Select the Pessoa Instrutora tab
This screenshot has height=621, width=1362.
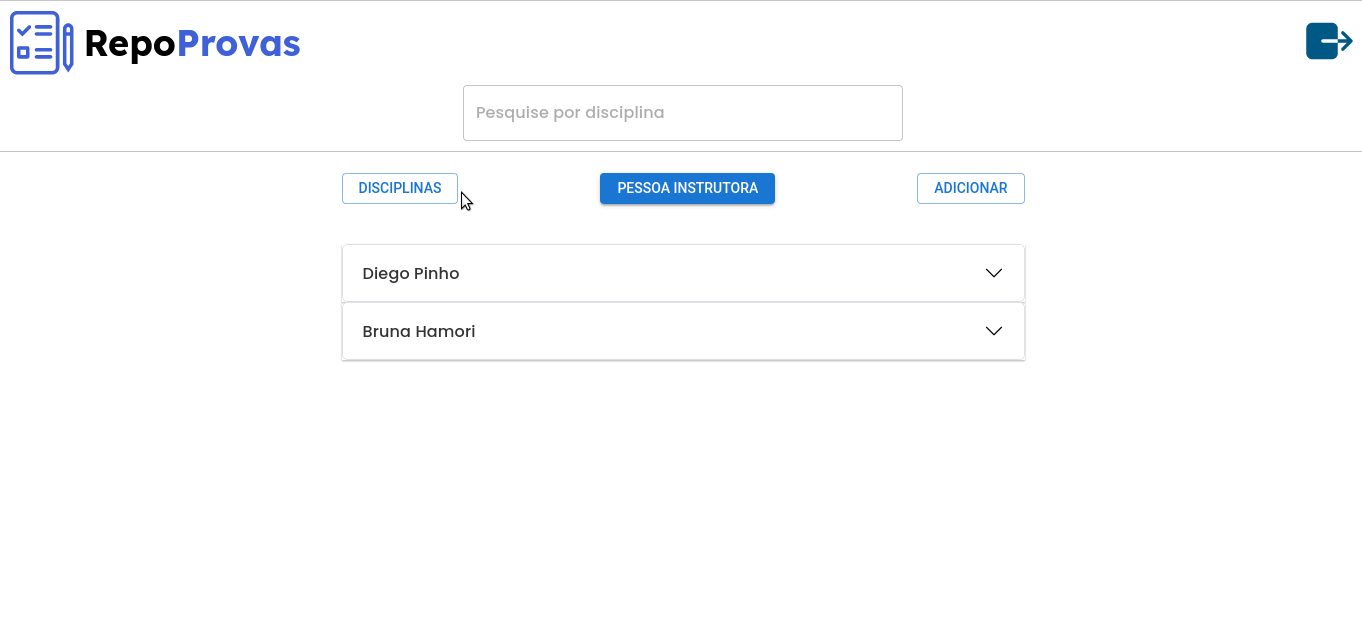pyautogui.click(x=687, y=188)
